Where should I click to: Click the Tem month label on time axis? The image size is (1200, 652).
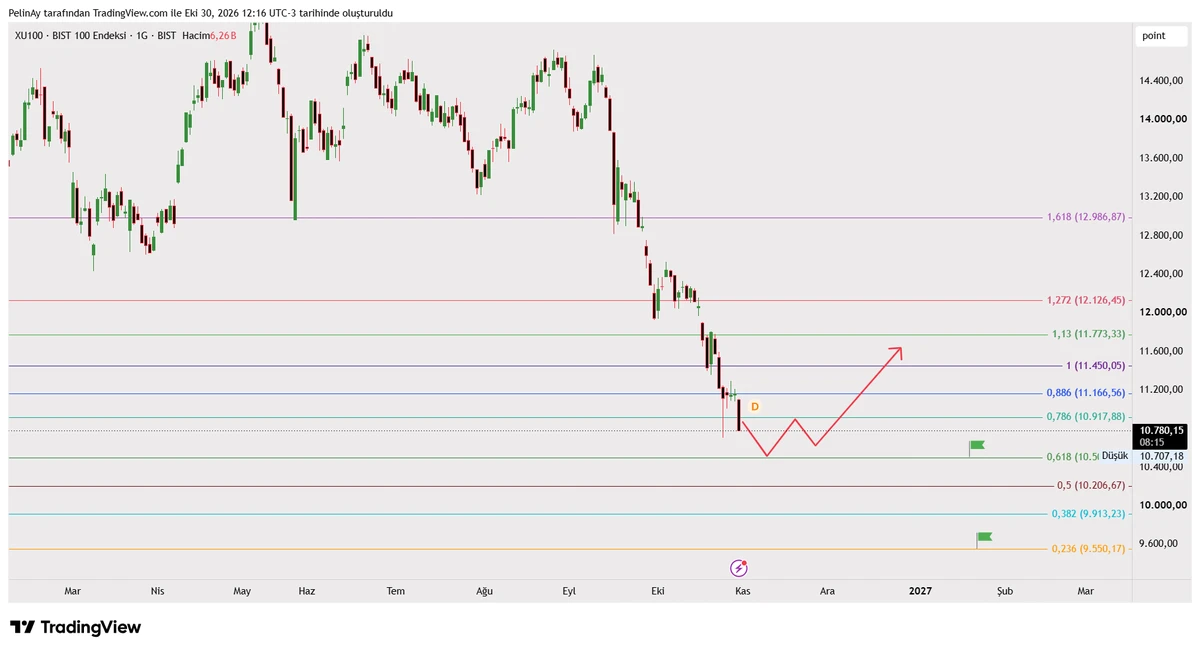[x=396, y=591]
